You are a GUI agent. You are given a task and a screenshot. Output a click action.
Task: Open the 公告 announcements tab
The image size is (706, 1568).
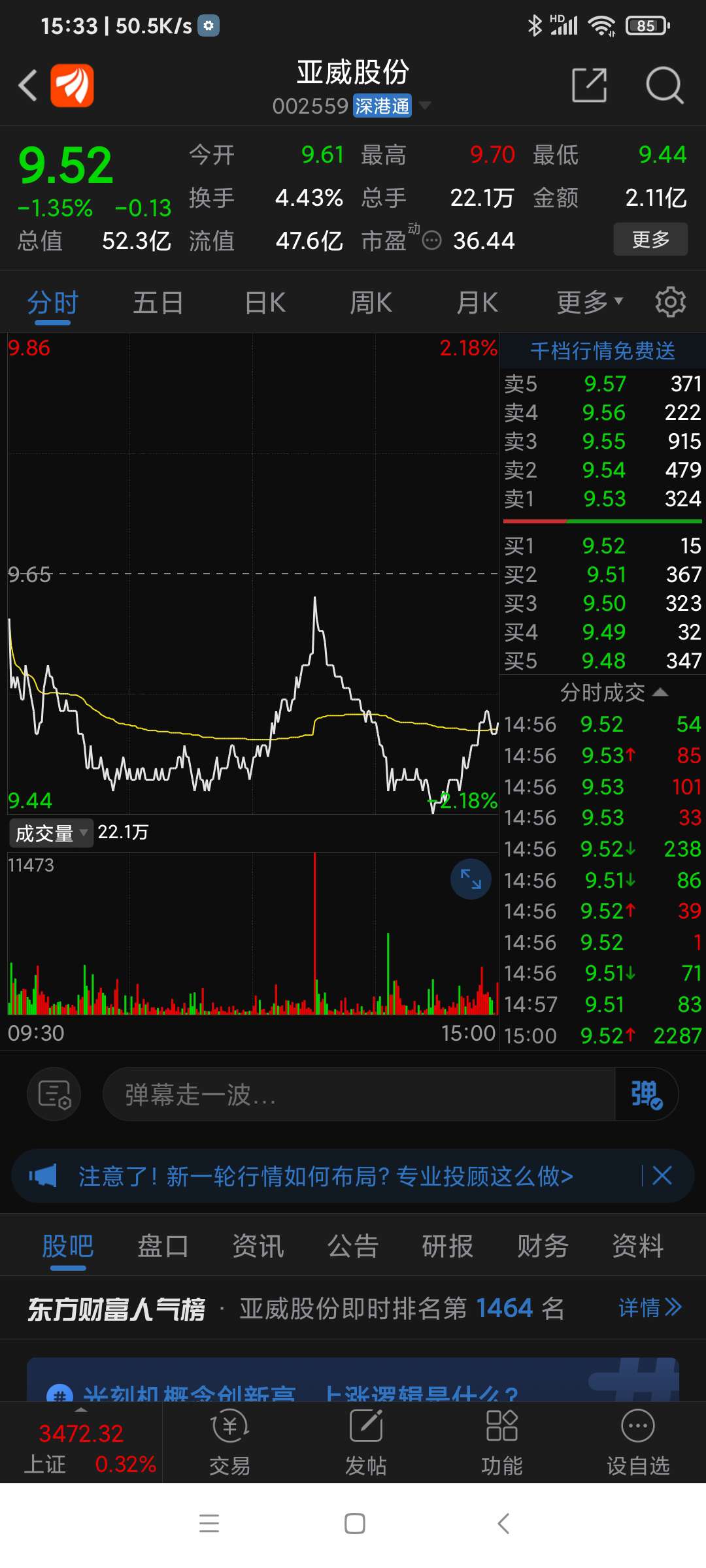tap(353, 1246)
